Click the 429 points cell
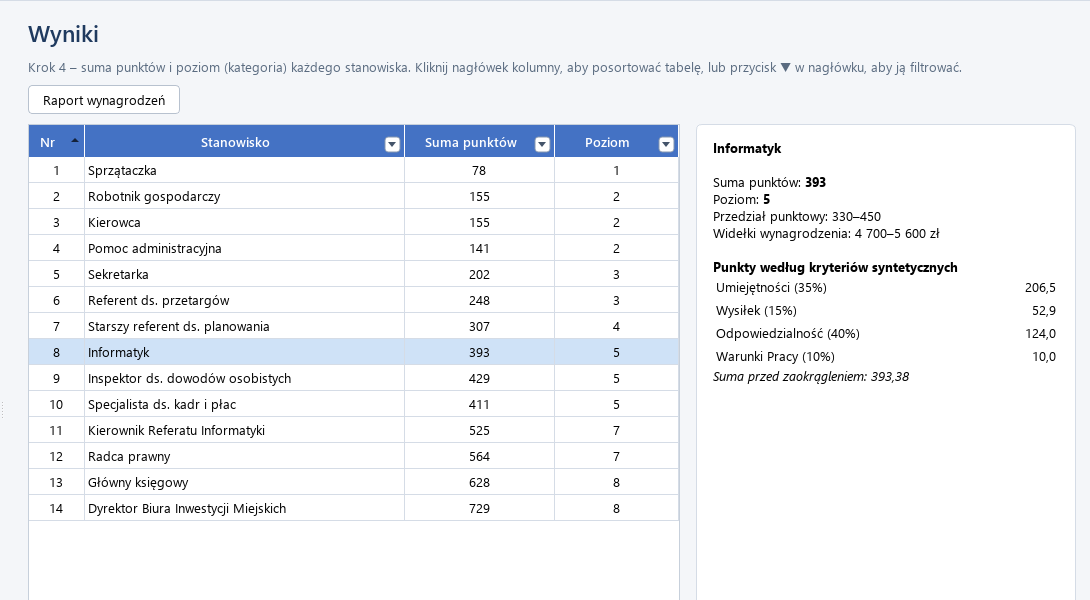This screenshot has height=600, width=1090. pyautogui.click(x=479, y=378)
